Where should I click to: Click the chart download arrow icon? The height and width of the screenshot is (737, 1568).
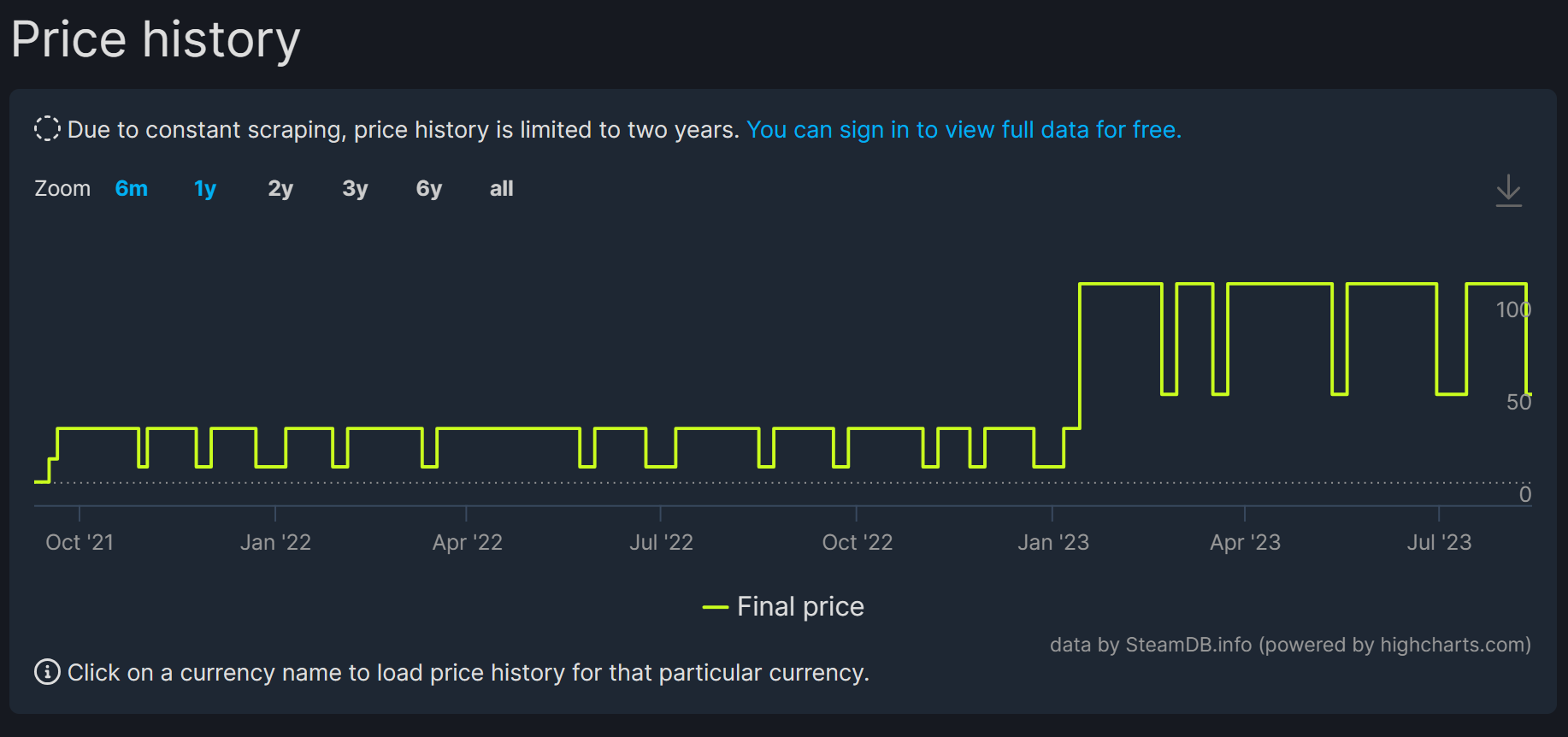[x=1509, y=190]
